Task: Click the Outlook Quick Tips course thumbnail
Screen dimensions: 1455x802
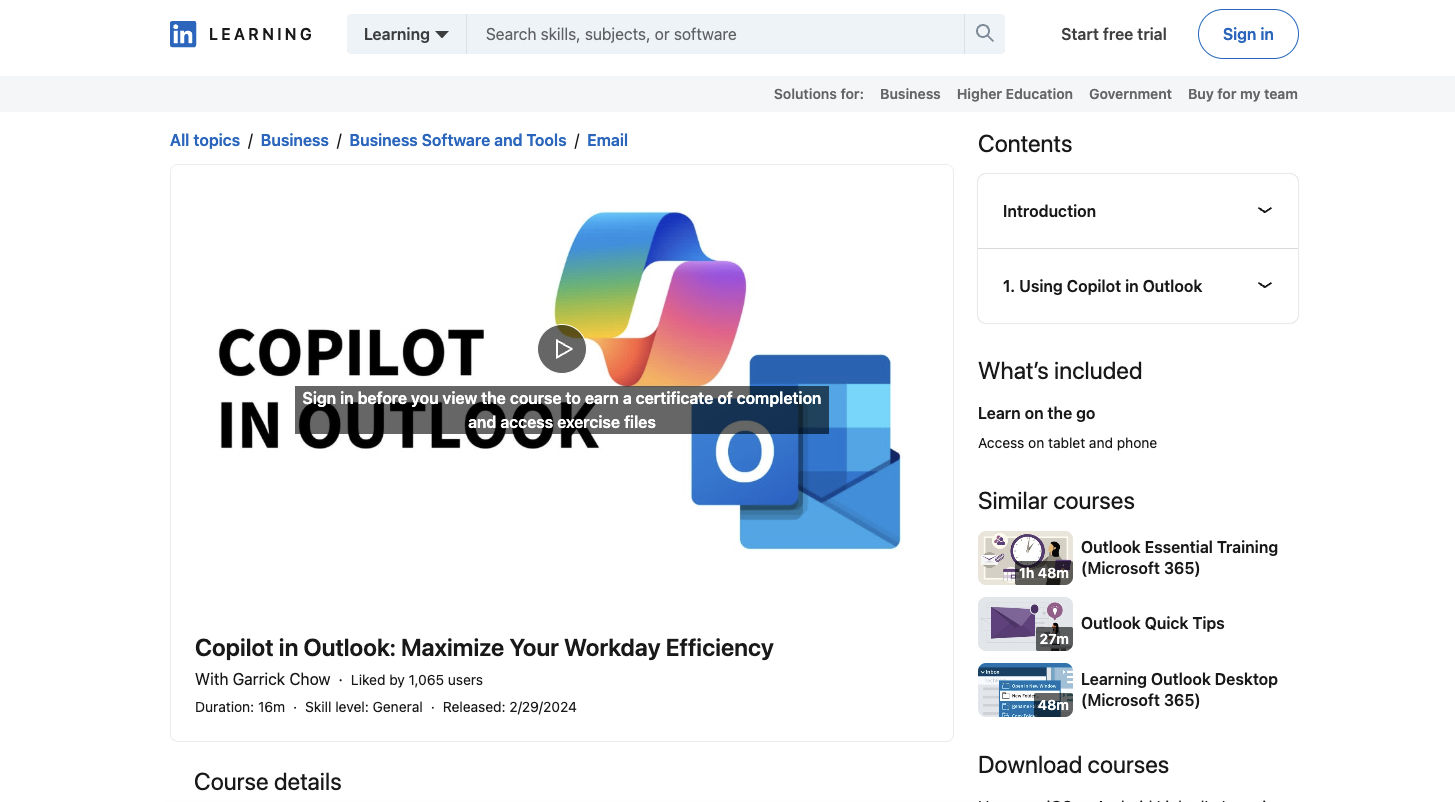Action: (x=1025, y=622)
